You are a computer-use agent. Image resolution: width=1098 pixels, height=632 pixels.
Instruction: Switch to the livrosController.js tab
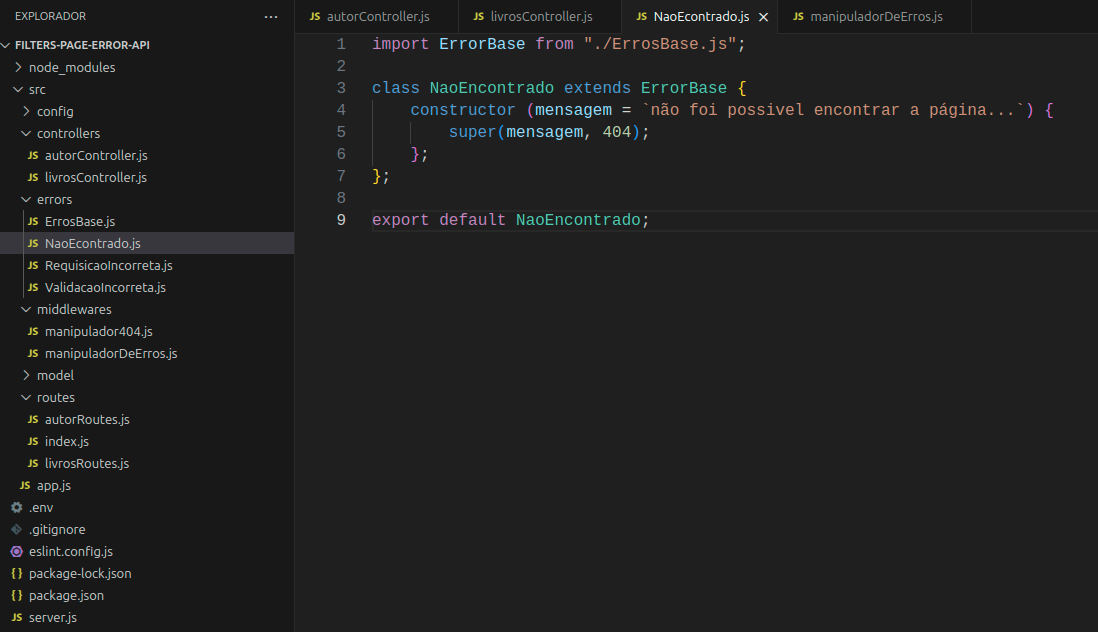pos(541,17)
